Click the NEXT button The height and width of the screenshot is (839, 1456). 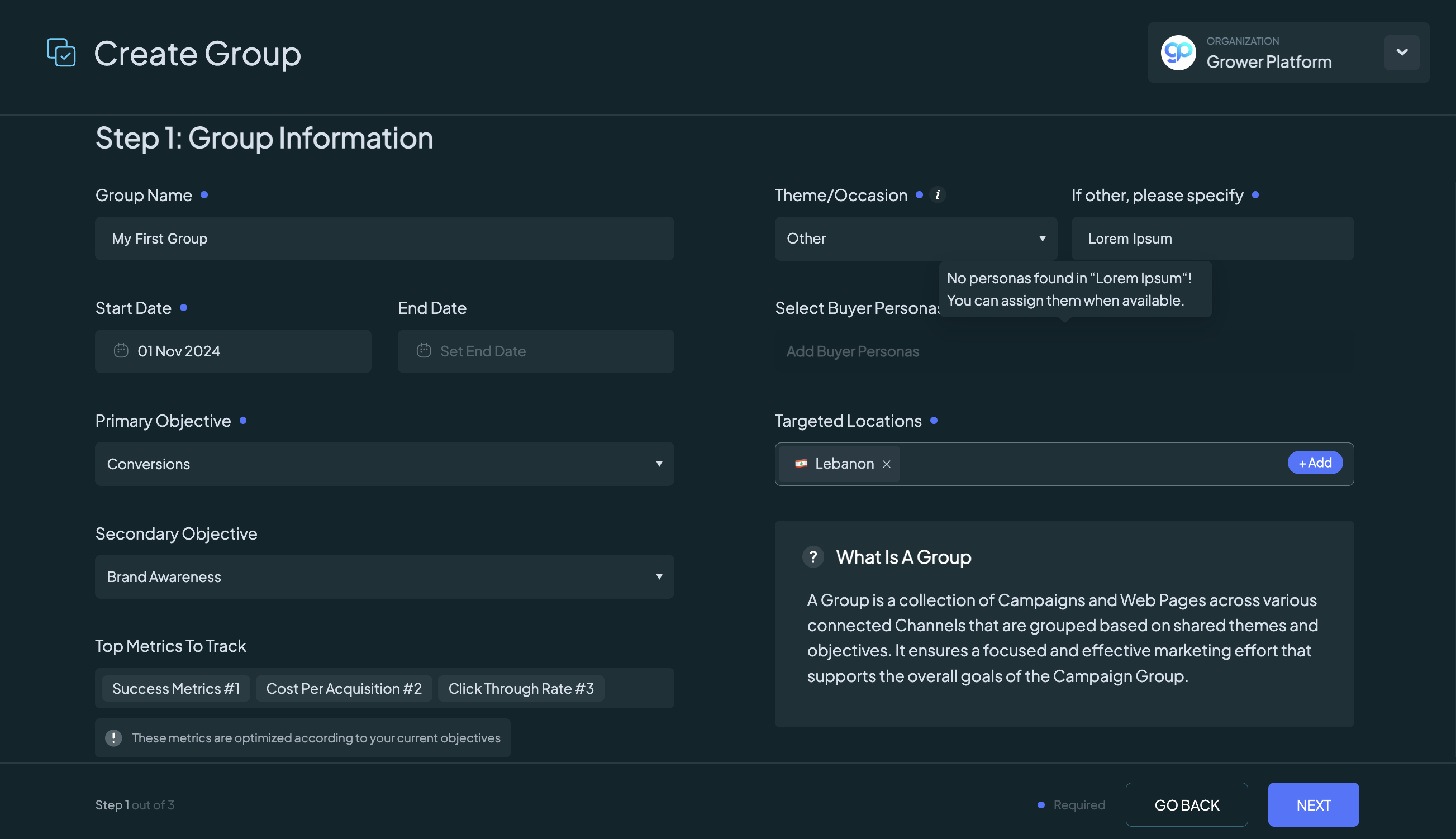pos(1313,804)
